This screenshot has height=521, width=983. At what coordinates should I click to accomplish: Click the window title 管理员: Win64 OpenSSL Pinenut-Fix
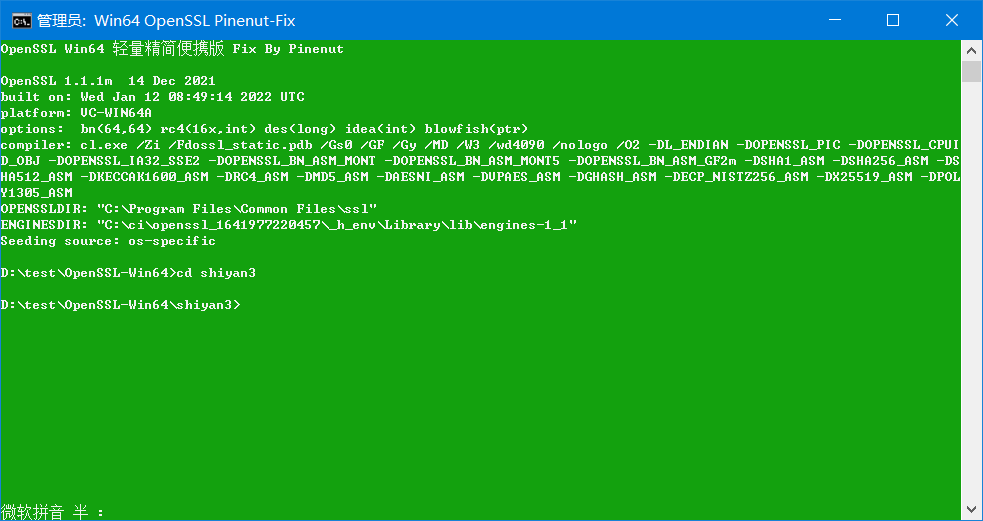[x=166, y=21]
